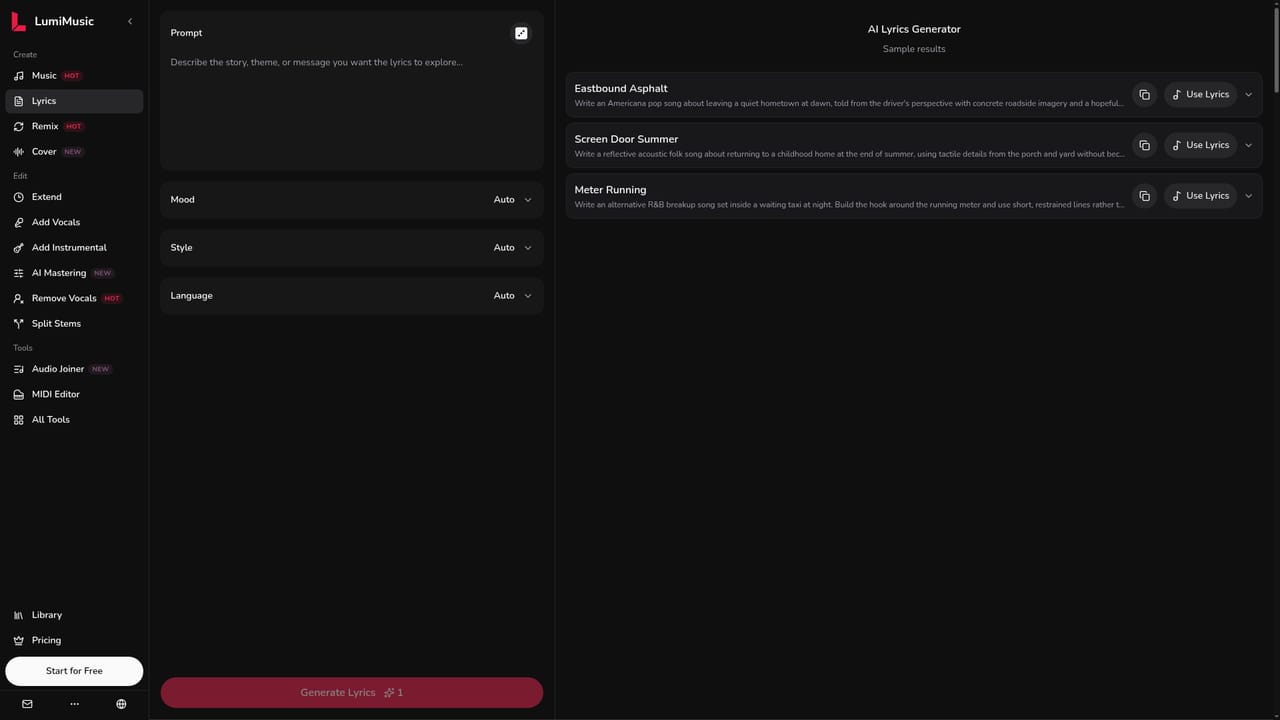Expand the Screen Door Summer sample

(1248, 145)
